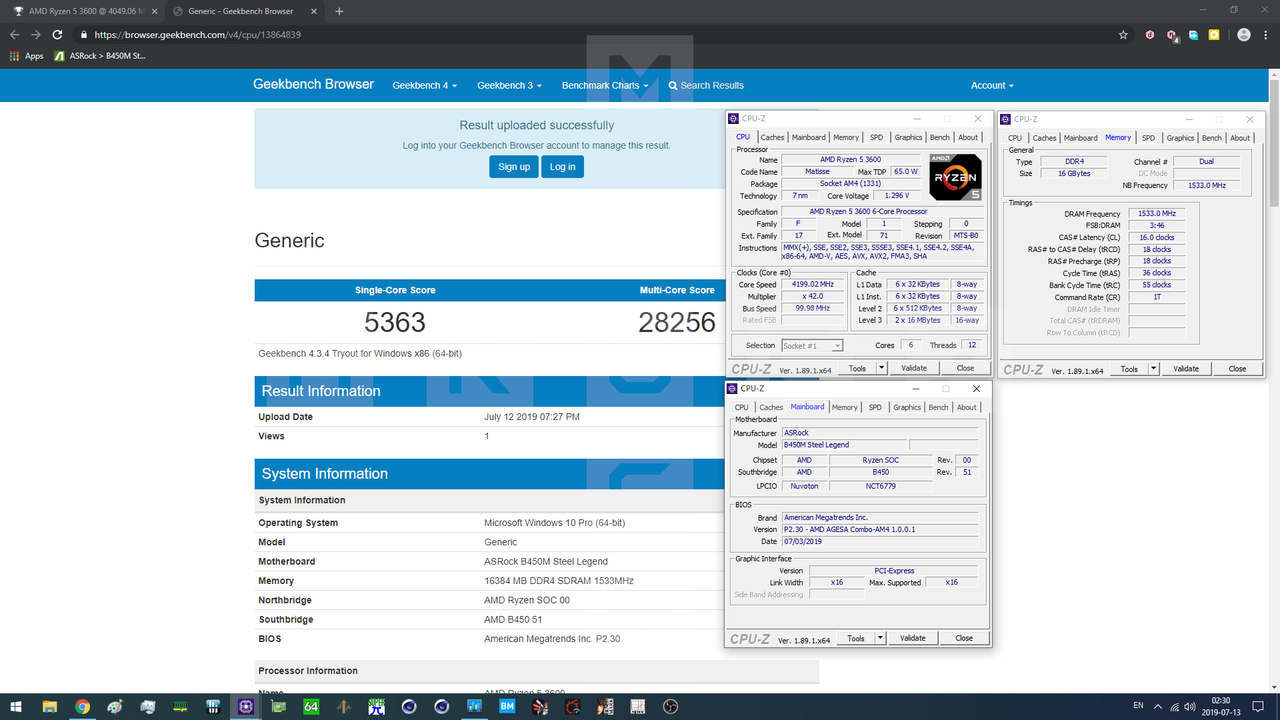Click the EN language indicator in tray
1280x720 pixels.
(1138, 706)
